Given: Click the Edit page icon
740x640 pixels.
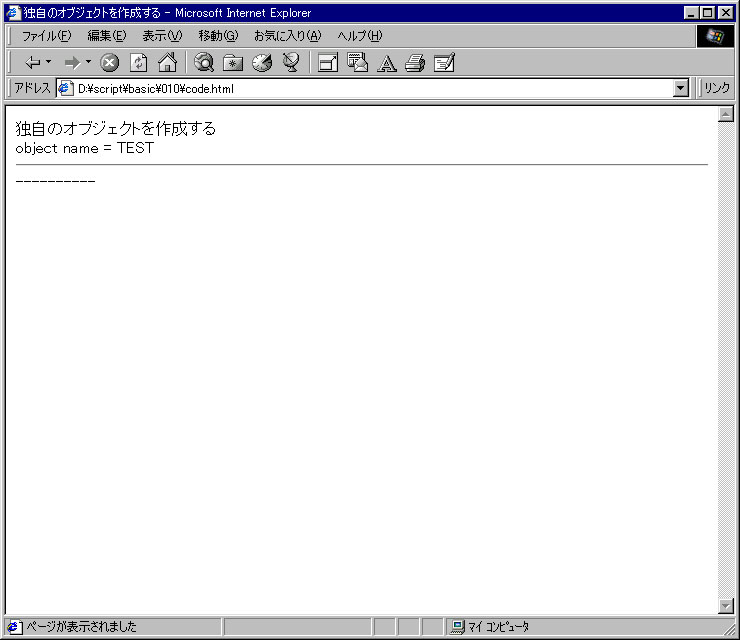Looking at the screenshot, I should (444, 62).
